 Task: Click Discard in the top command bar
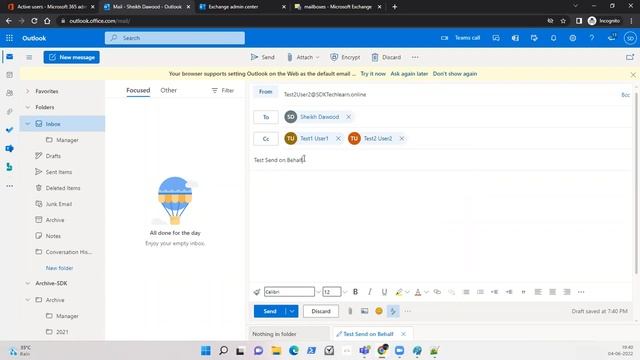pos(386,57)
